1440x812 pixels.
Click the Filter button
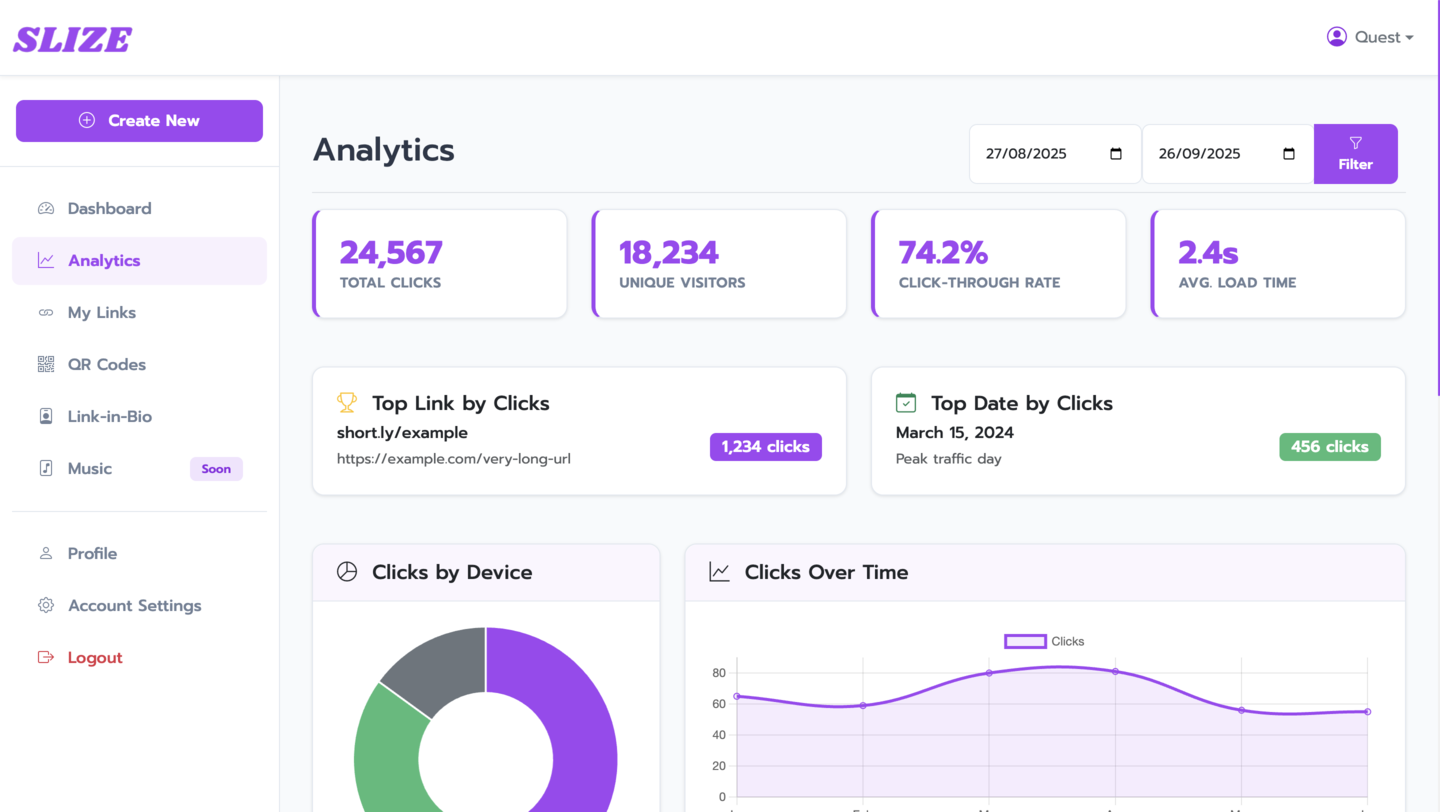pos(1355,154)
